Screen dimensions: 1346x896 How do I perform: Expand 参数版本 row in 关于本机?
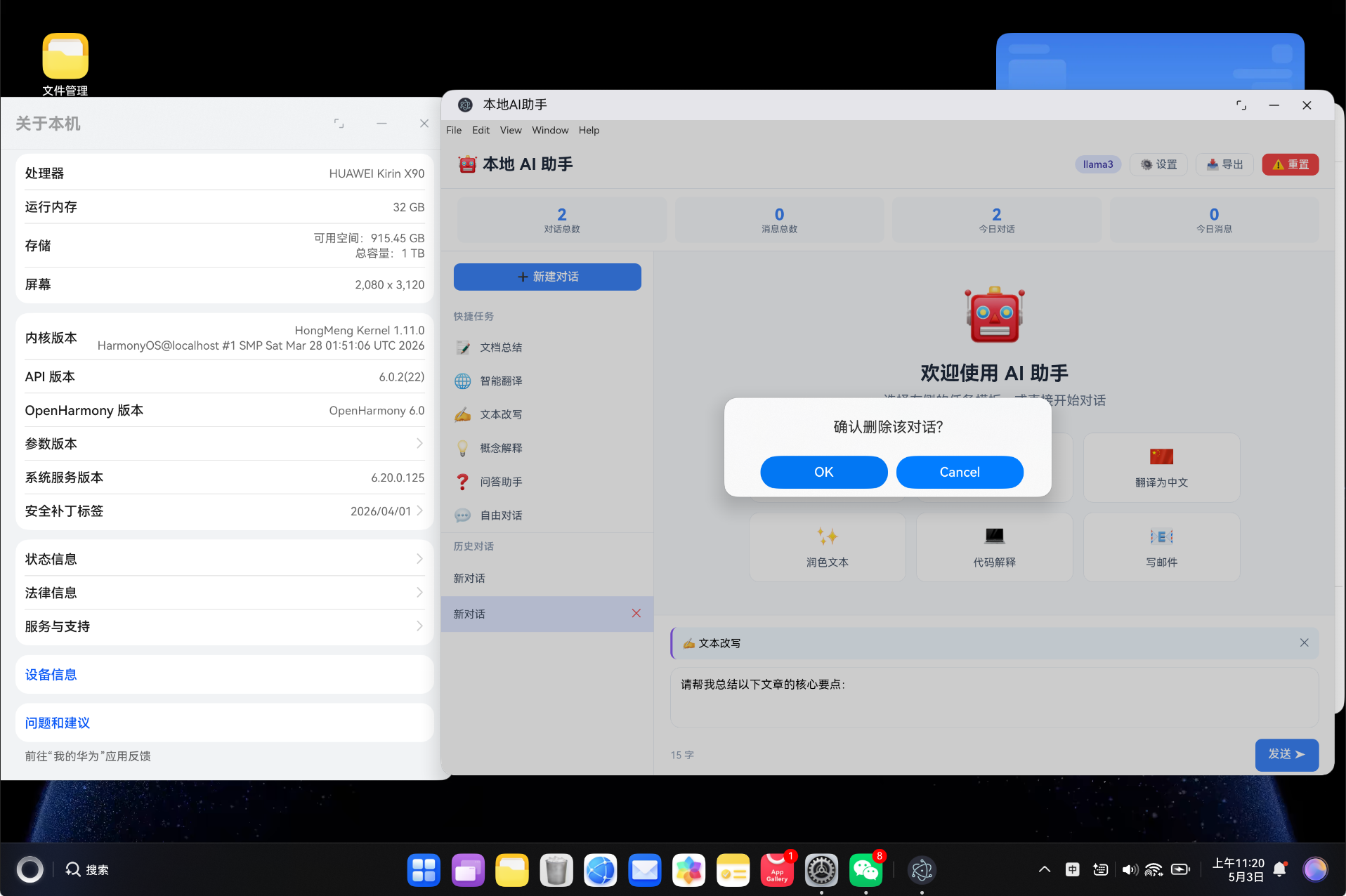pos(224,444)
